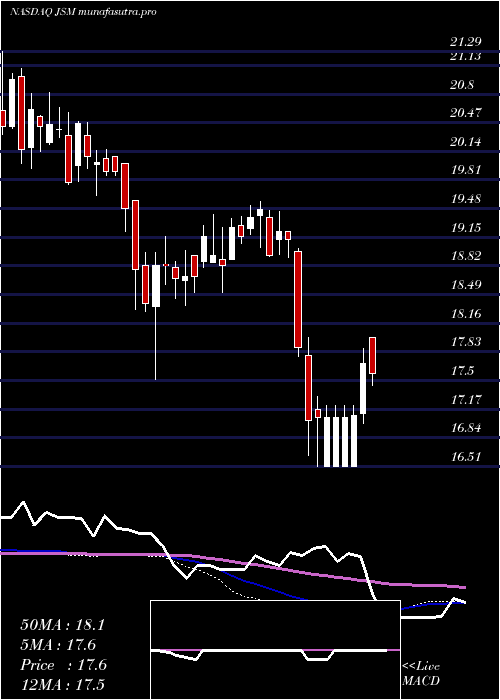Click the last red candlestick near 17.83
500x700 pixels.
tap(372, 356)
